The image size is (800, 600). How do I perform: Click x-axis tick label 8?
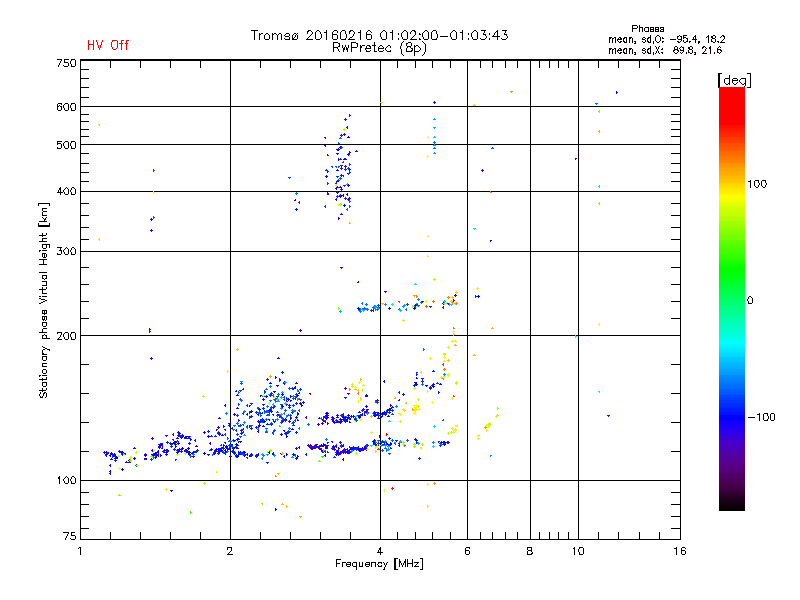(x=530, y=551)
